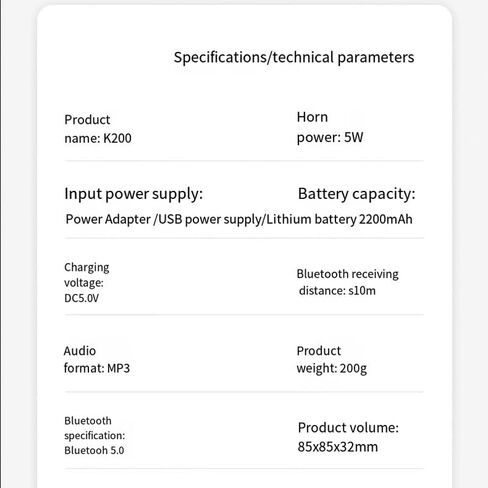The height and width of the screenshot is (488, 488).
Task: Click the Product weight: 200g entry
Action: coord(332,360)
